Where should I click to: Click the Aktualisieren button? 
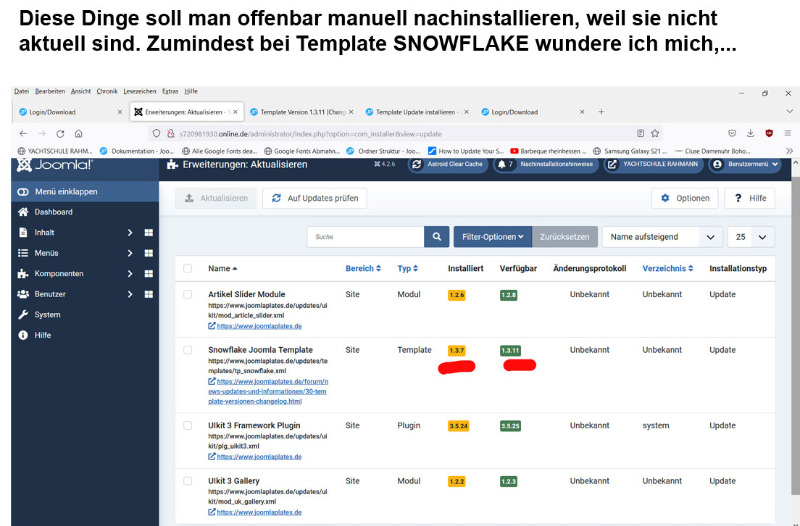tap(216, 198)
